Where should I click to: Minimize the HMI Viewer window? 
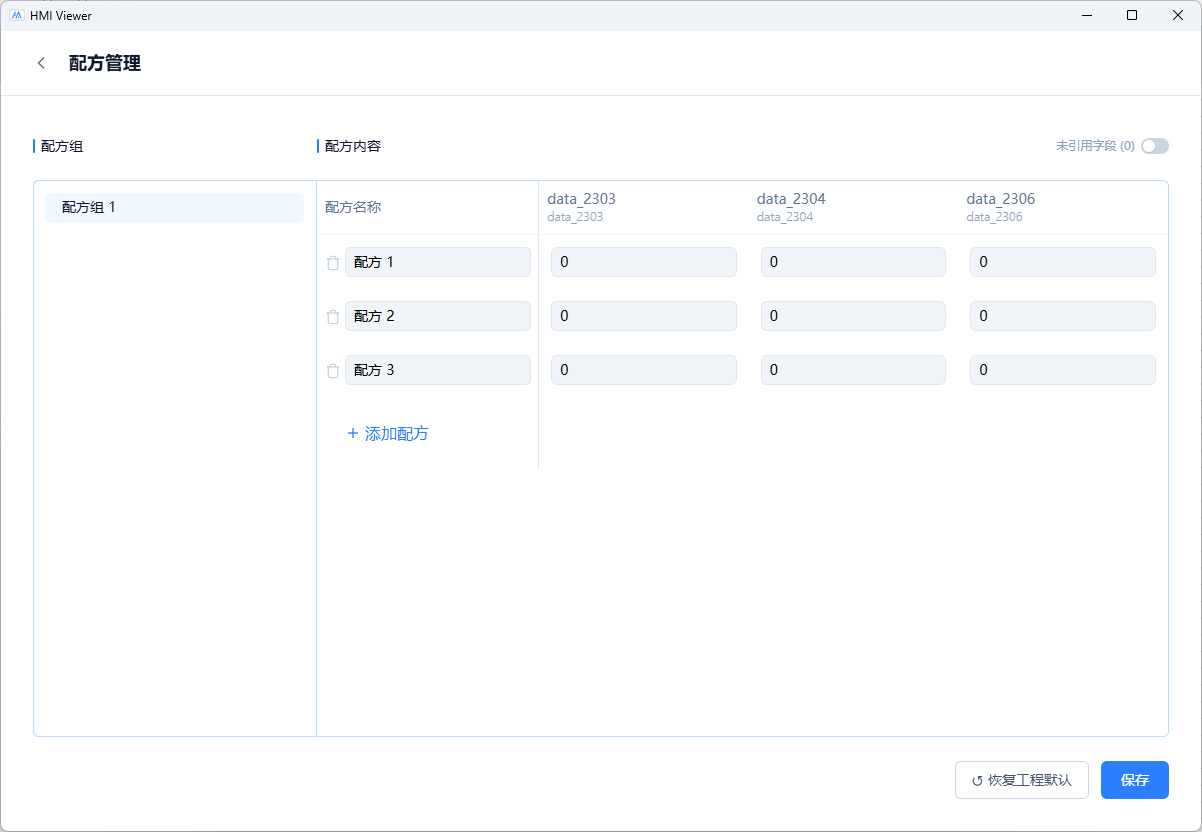coord(1087,15)
